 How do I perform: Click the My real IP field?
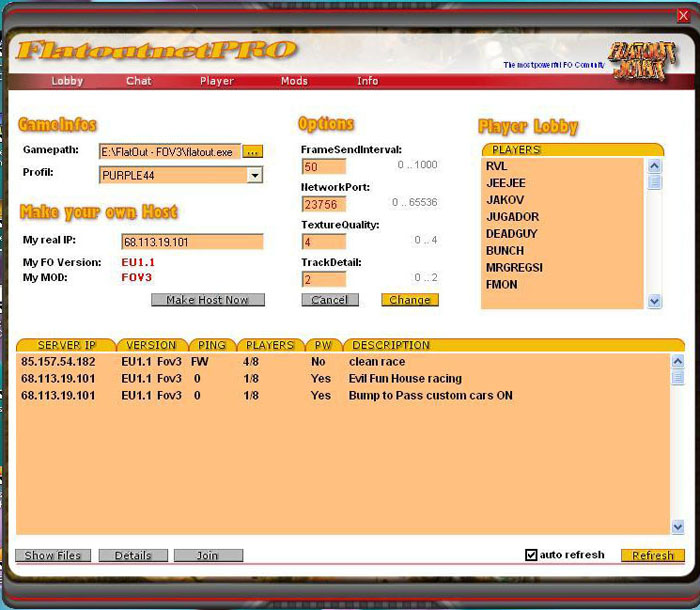click(x=192, y=242)
